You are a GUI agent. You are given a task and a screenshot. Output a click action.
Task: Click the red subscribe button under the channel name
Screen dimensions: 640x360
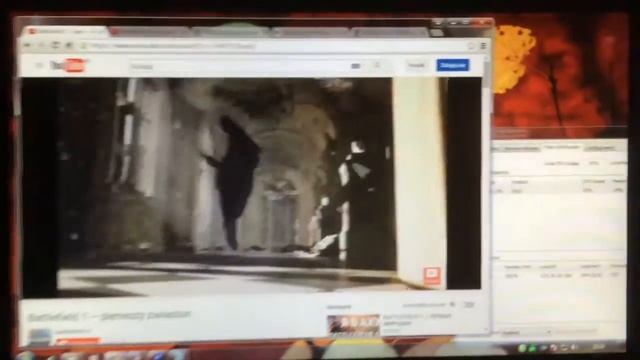tap(78, 341)
